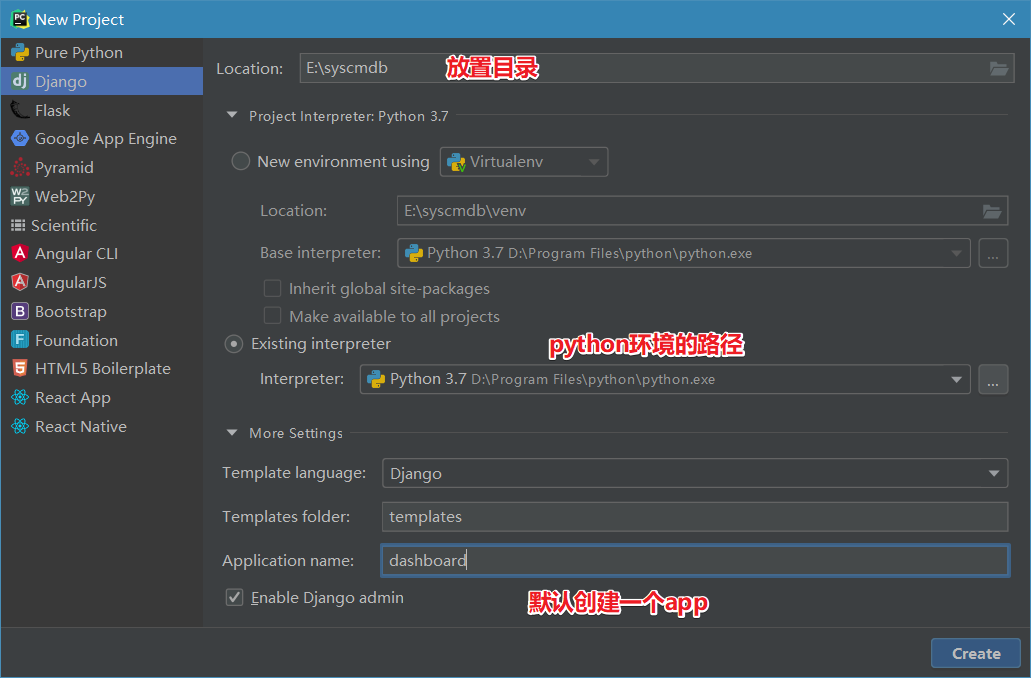Select React App project type
The height and width of the screenshot is (678, 1031).
[102, 398]
